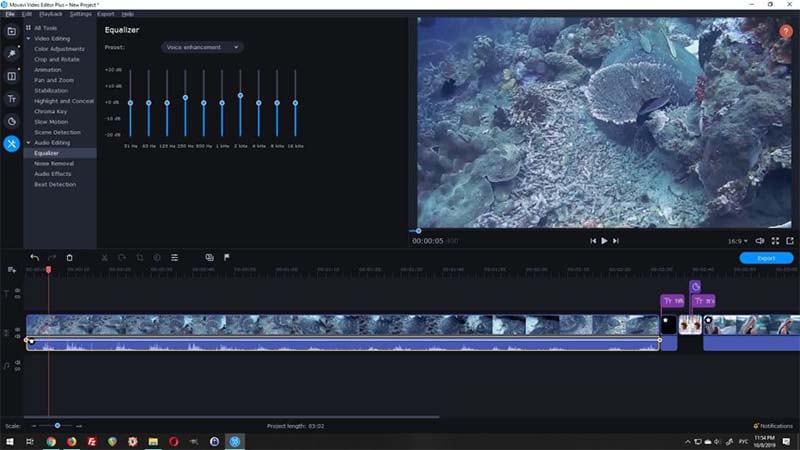Open the Voice enhancement preset dropdown
Viewport: 800px width, 450px height.
(x=202, y=47)
